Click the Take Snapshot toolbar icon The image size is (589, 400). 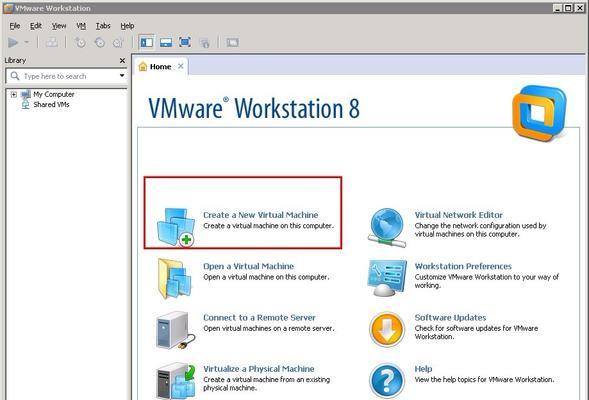pos(80,42)
